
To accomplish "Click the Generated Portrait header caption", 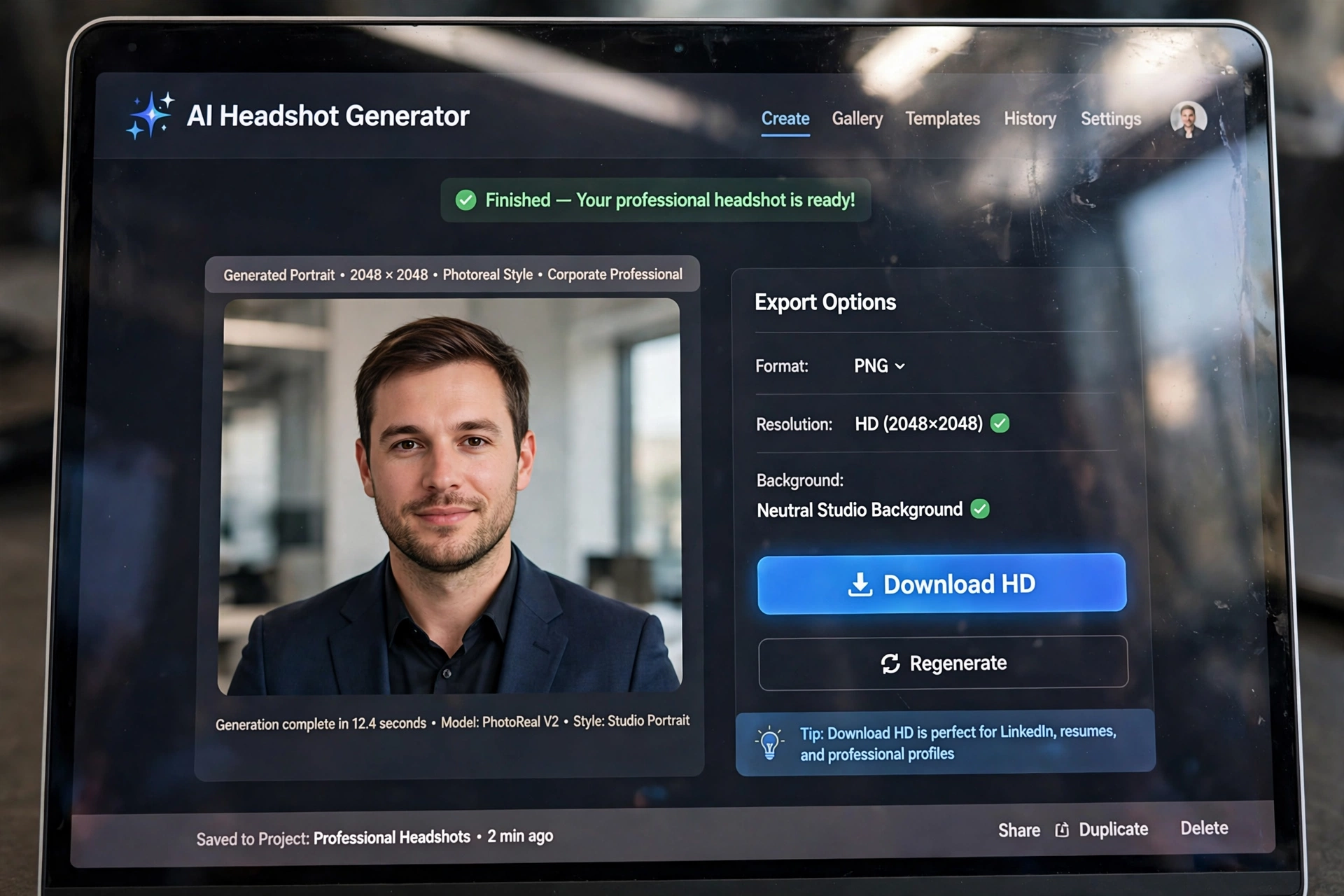I will click(452, 274).
